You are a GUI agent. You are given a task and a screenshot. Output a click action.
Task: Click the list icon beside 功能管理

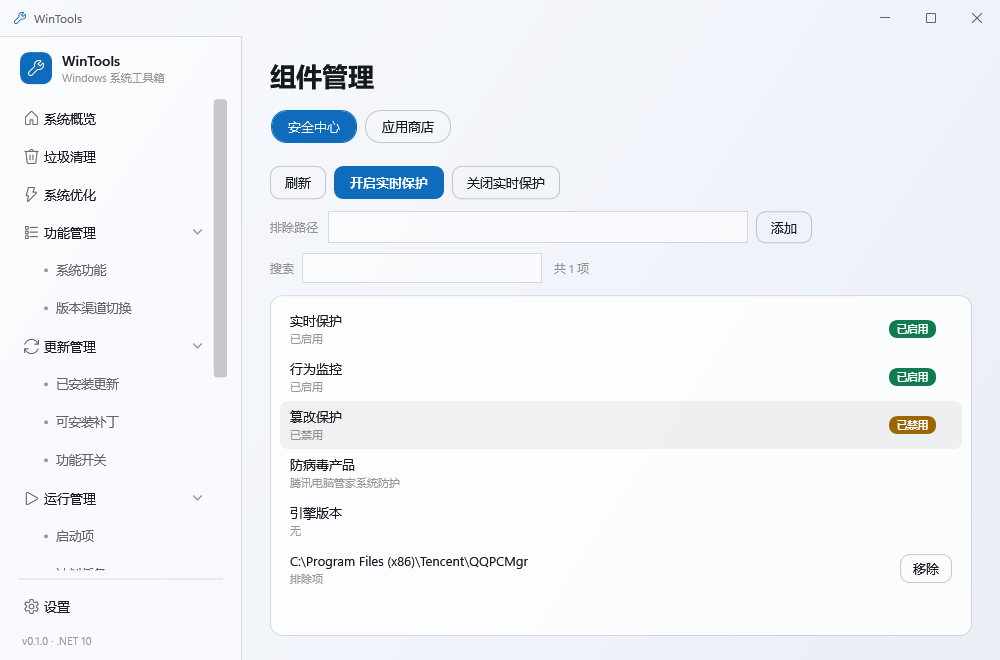(31, 233)
